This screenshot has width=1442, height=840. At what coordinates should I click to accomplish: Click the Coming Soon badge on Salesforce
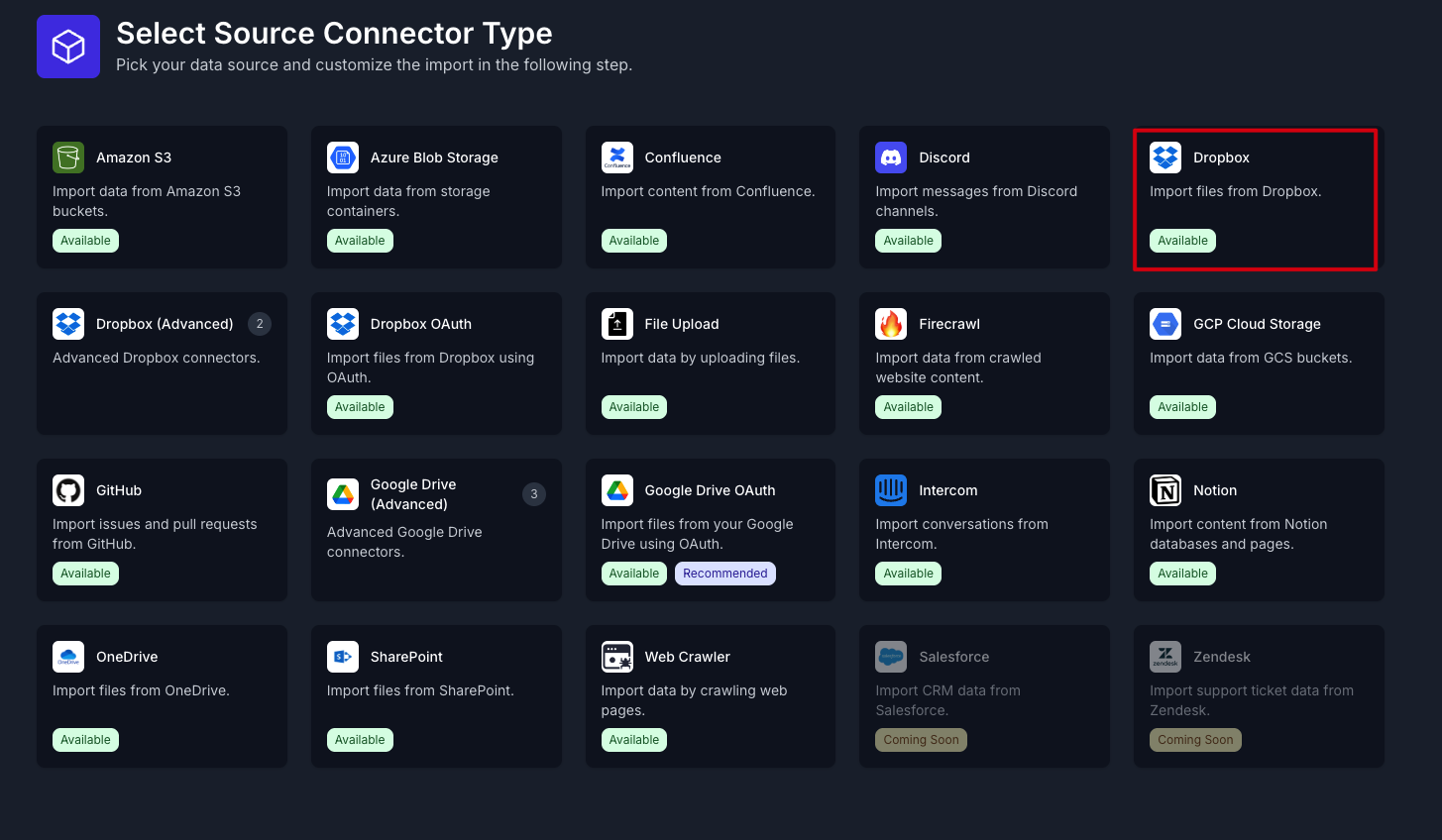pyautogui.click(x=922, y=740)
